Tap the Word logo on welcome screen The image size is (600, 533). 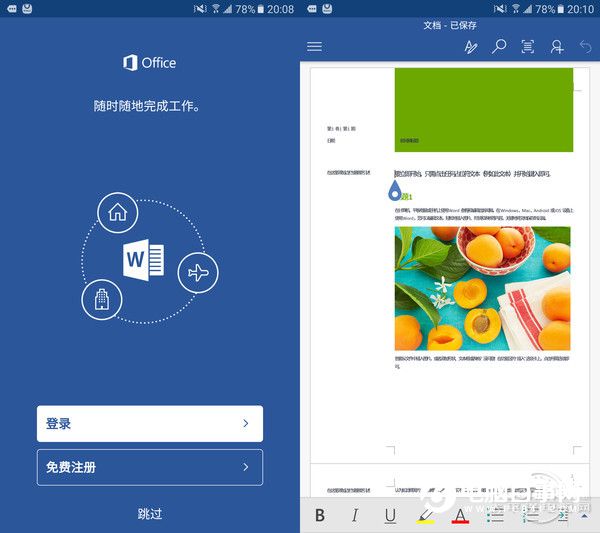pyautogui.click(x=143, y=260)
